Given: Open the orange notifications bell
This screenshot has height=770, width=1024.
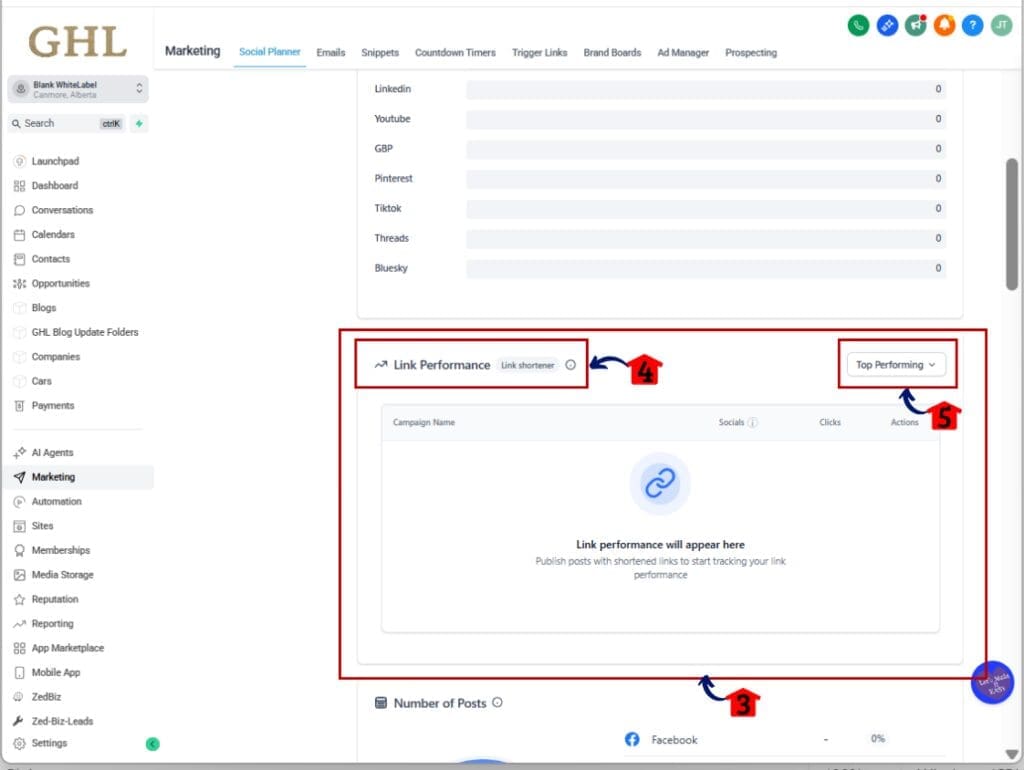Looking at the screenshot, I should pyautogui.click(x=944, y=26).
